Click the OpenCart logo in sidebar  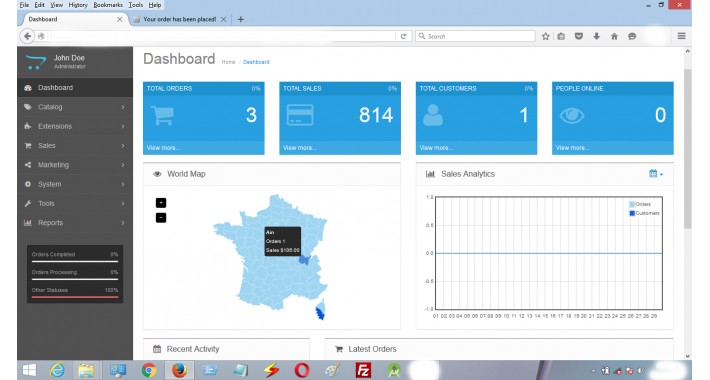(x=36, y=62)
